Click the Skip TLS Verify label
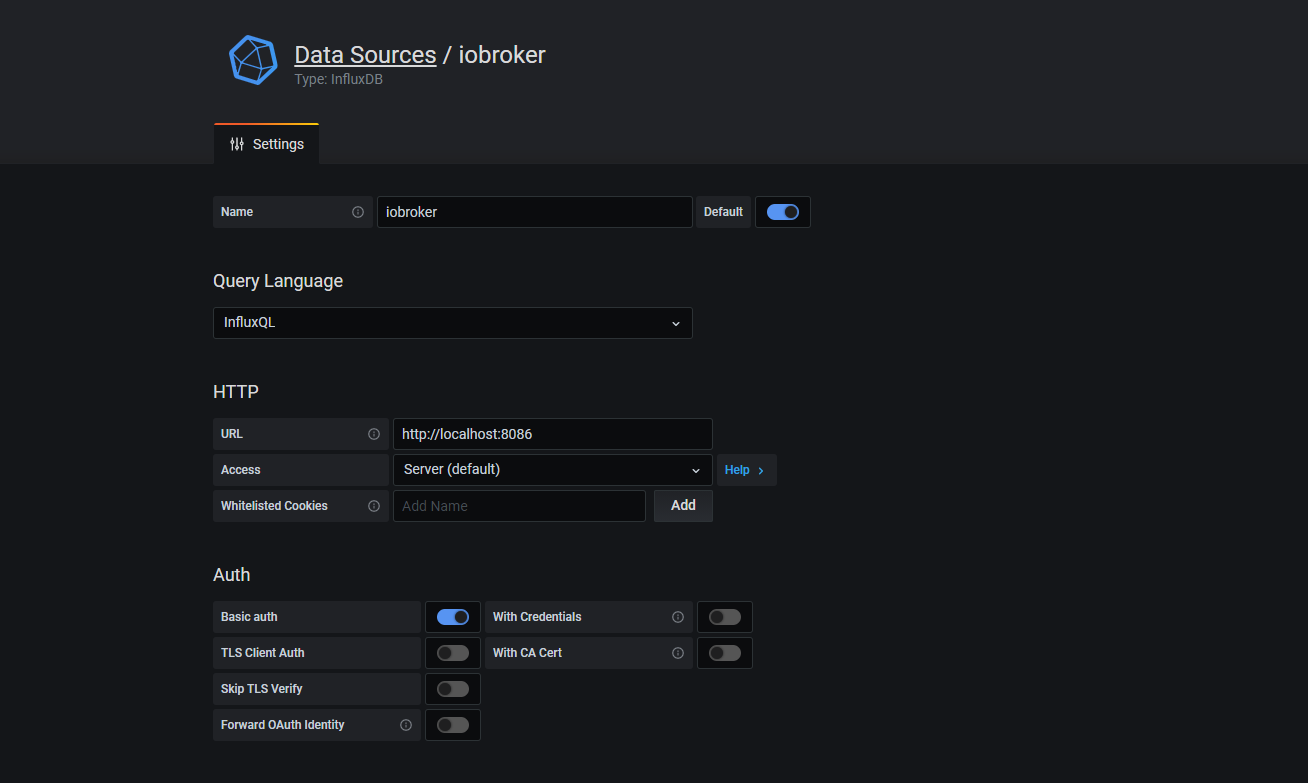 [262, 689]
